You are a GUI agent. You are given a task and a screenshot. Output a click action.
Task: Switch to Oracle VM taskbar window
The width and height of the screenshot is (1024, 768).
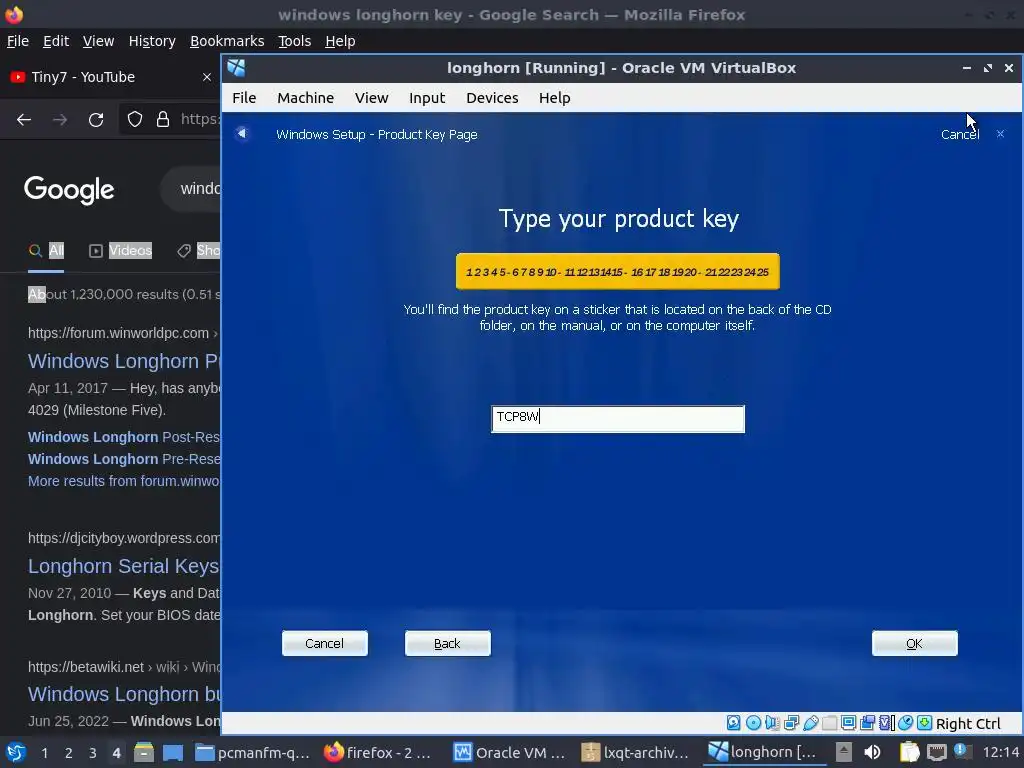coord(511,752)
